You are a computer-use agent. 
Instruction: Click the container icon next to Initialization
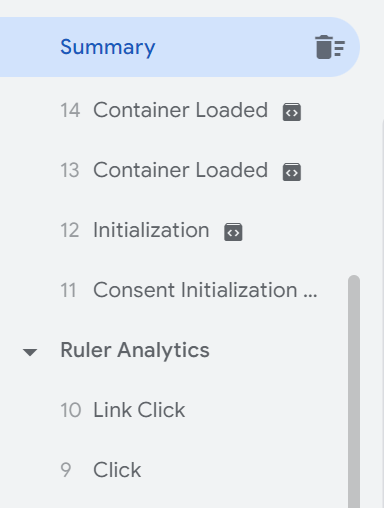click(x=233, y=232)
